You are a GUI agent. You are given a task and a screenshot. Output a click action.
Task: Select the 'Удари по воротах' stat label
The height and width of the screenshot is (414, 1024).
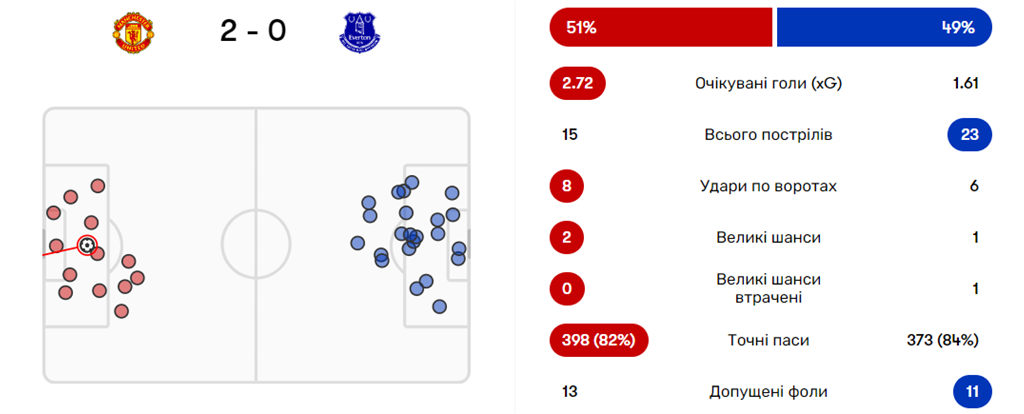pos(768,186)
